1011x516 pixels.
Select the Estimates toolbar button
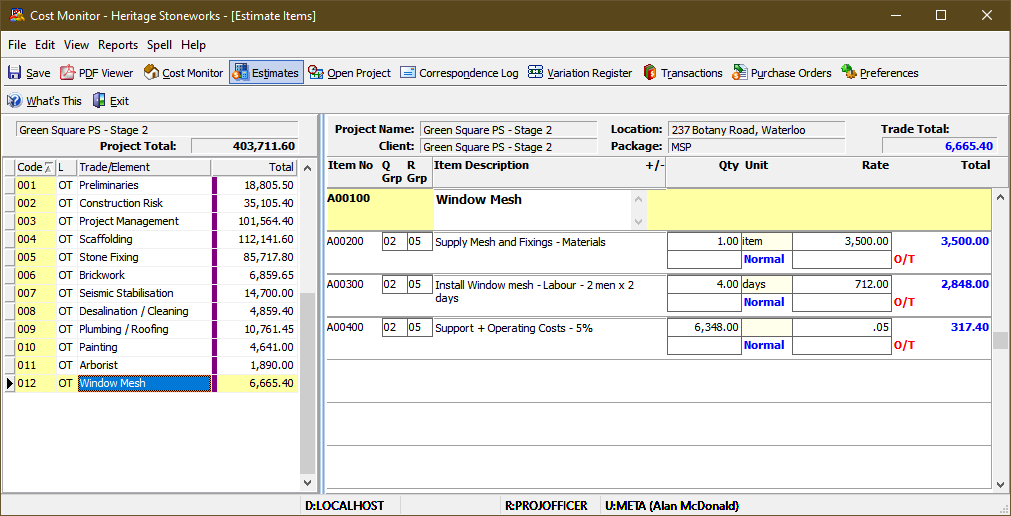pyautogui.click(x=266, y=73)
